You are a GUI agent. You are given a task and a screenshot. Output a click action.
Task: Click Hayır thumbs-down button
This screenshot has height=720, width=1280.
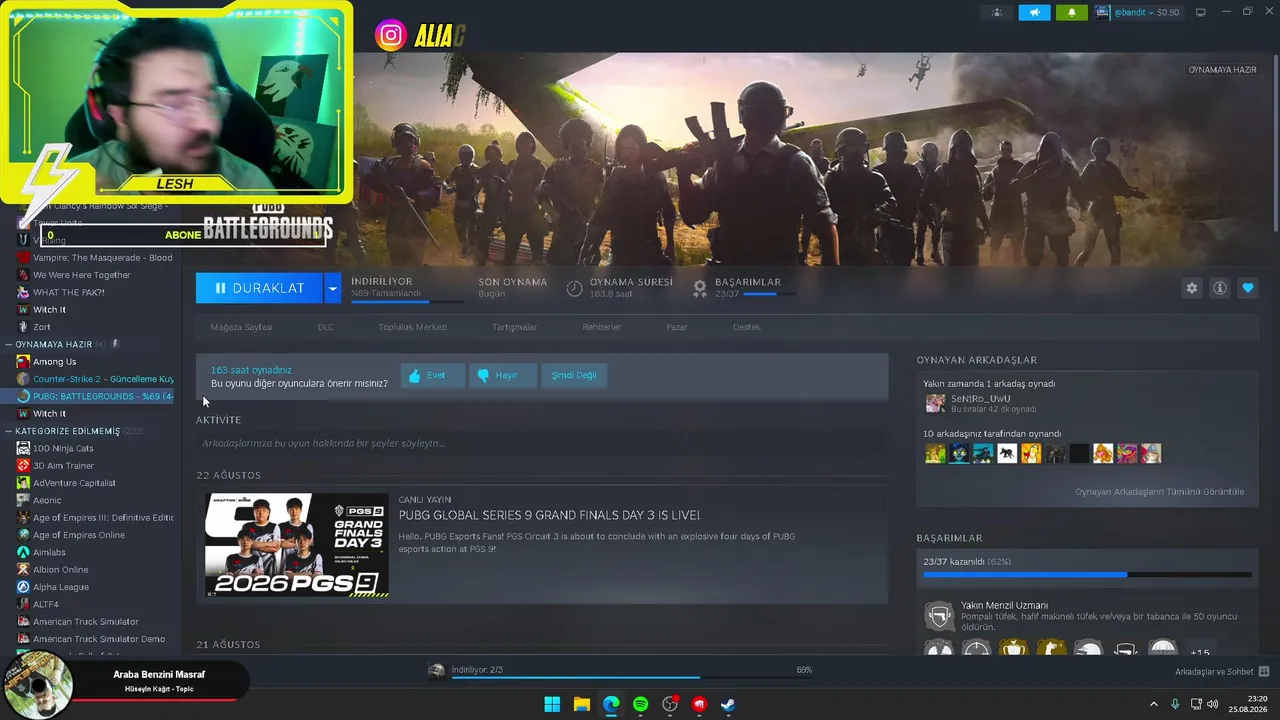click(503, 375)
